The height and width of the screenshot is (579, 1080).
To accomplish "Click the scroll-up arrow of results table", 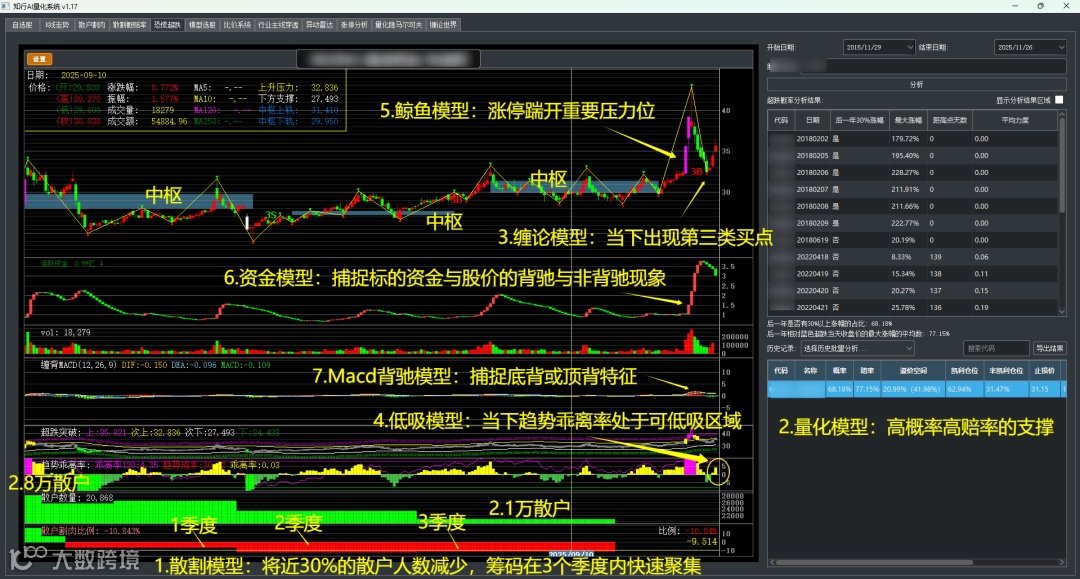I will (x=1061, y=116).
